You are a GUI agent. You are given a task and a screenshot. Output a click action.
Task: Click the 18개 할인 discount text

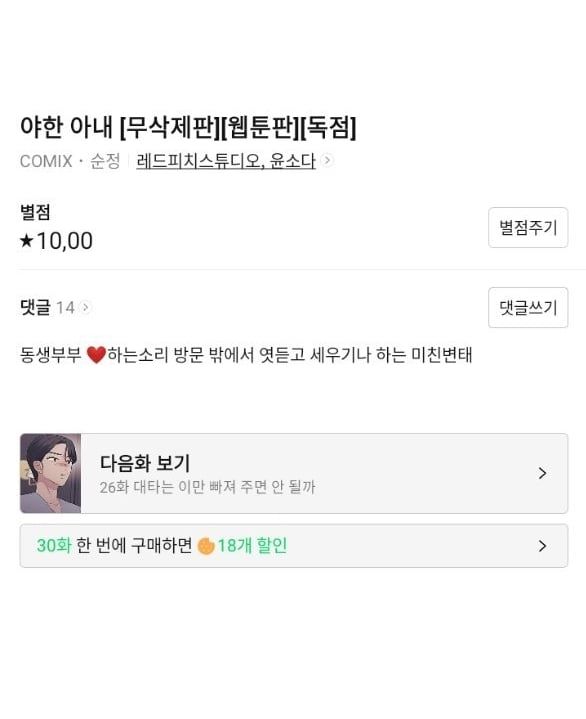pyautogui.click(x=252, y=546)
